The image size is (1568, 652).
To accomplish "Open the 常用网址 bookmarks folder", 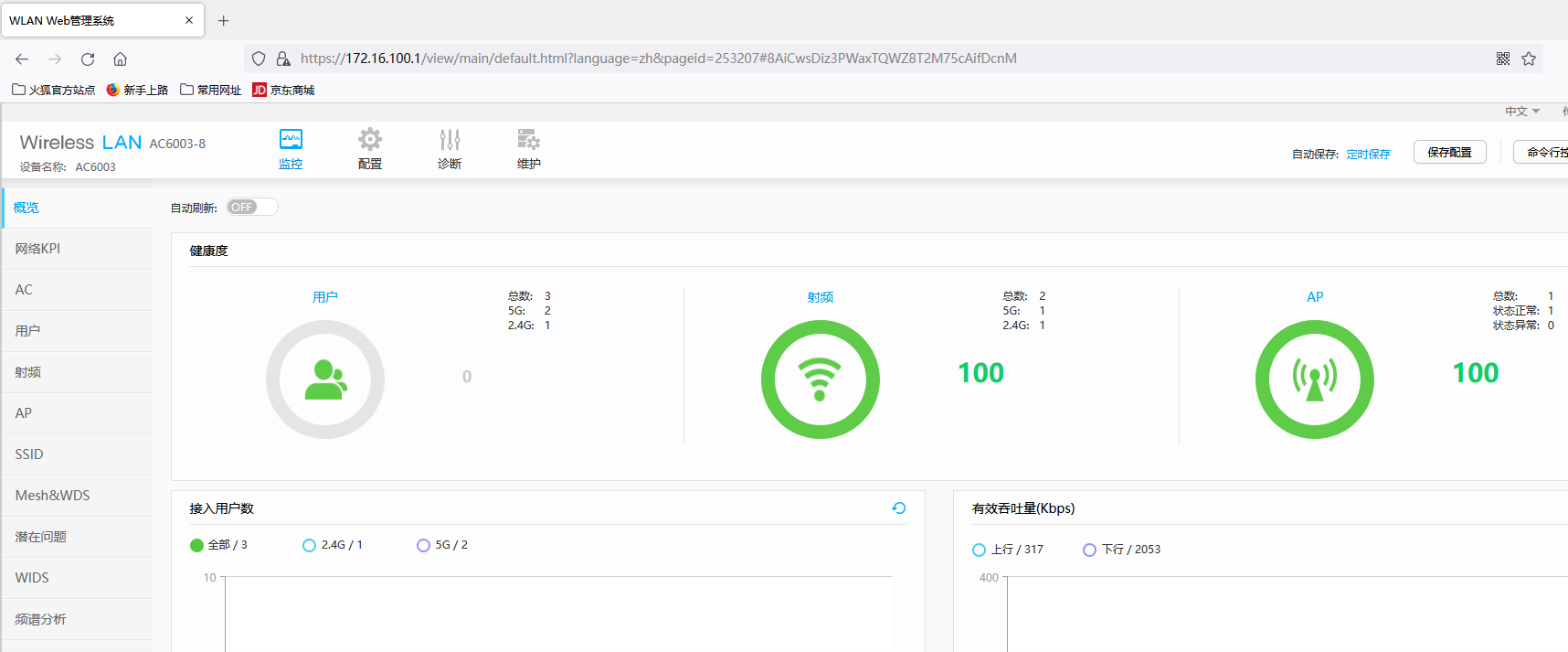I will [x=211, y=90].
